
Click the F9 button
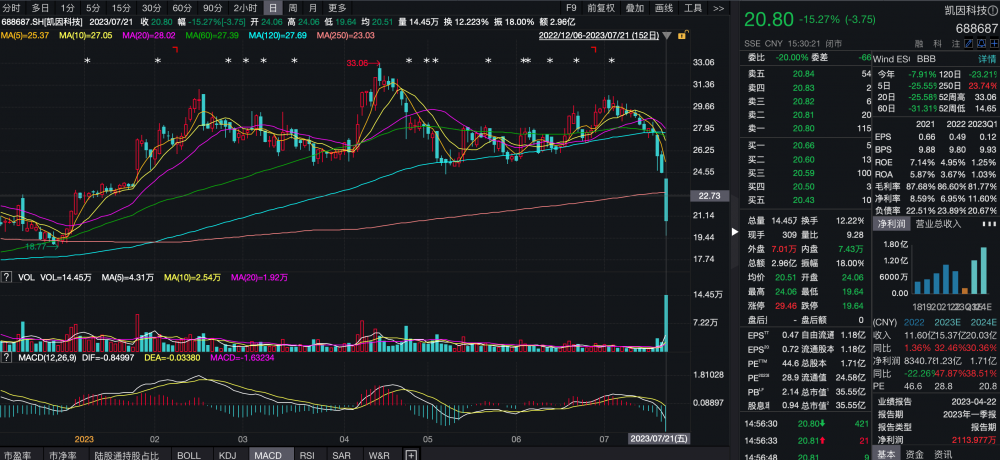(x=571, y=8)
